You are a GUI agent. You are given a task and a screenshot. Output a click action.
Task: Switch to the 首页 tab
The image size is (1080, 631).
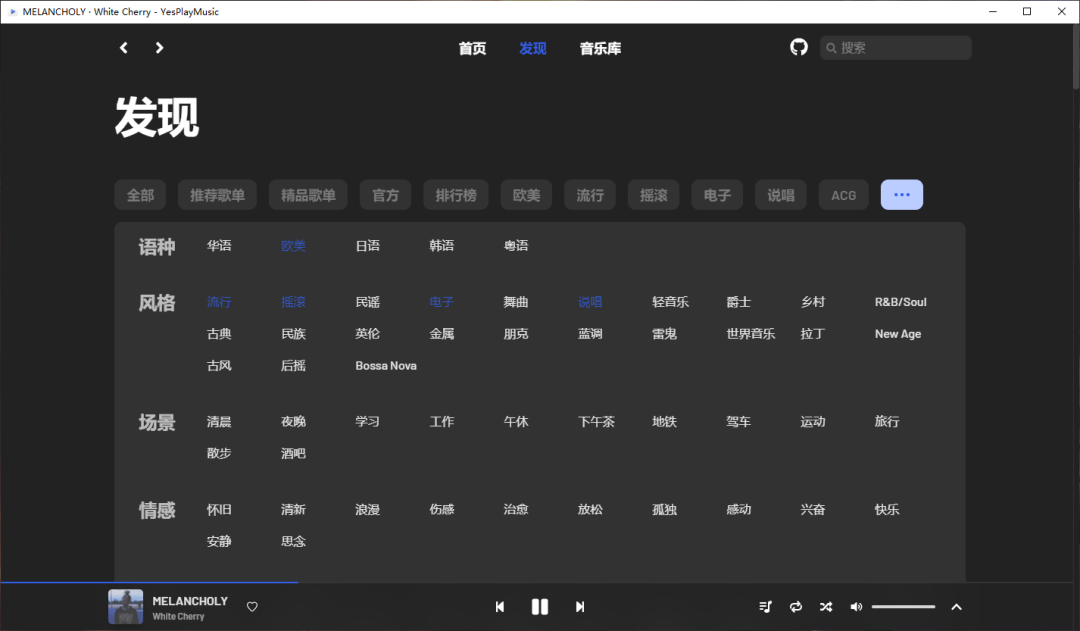[472, 48]
